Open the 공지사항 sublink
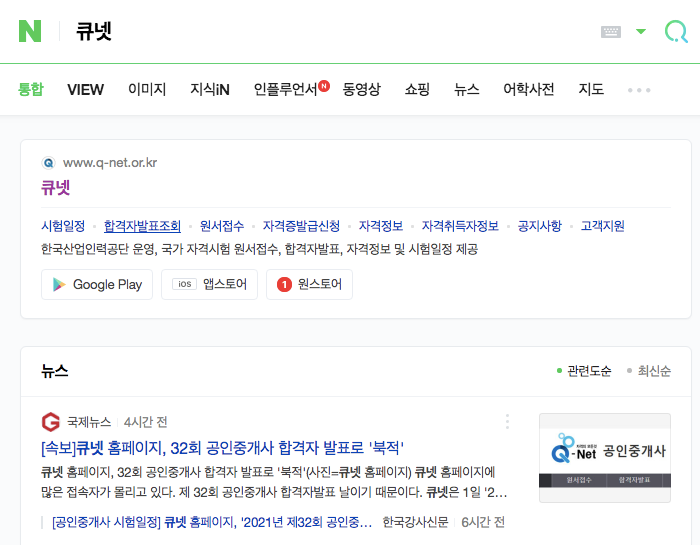This screenshot has height=545, width=700. coord(539,226)
